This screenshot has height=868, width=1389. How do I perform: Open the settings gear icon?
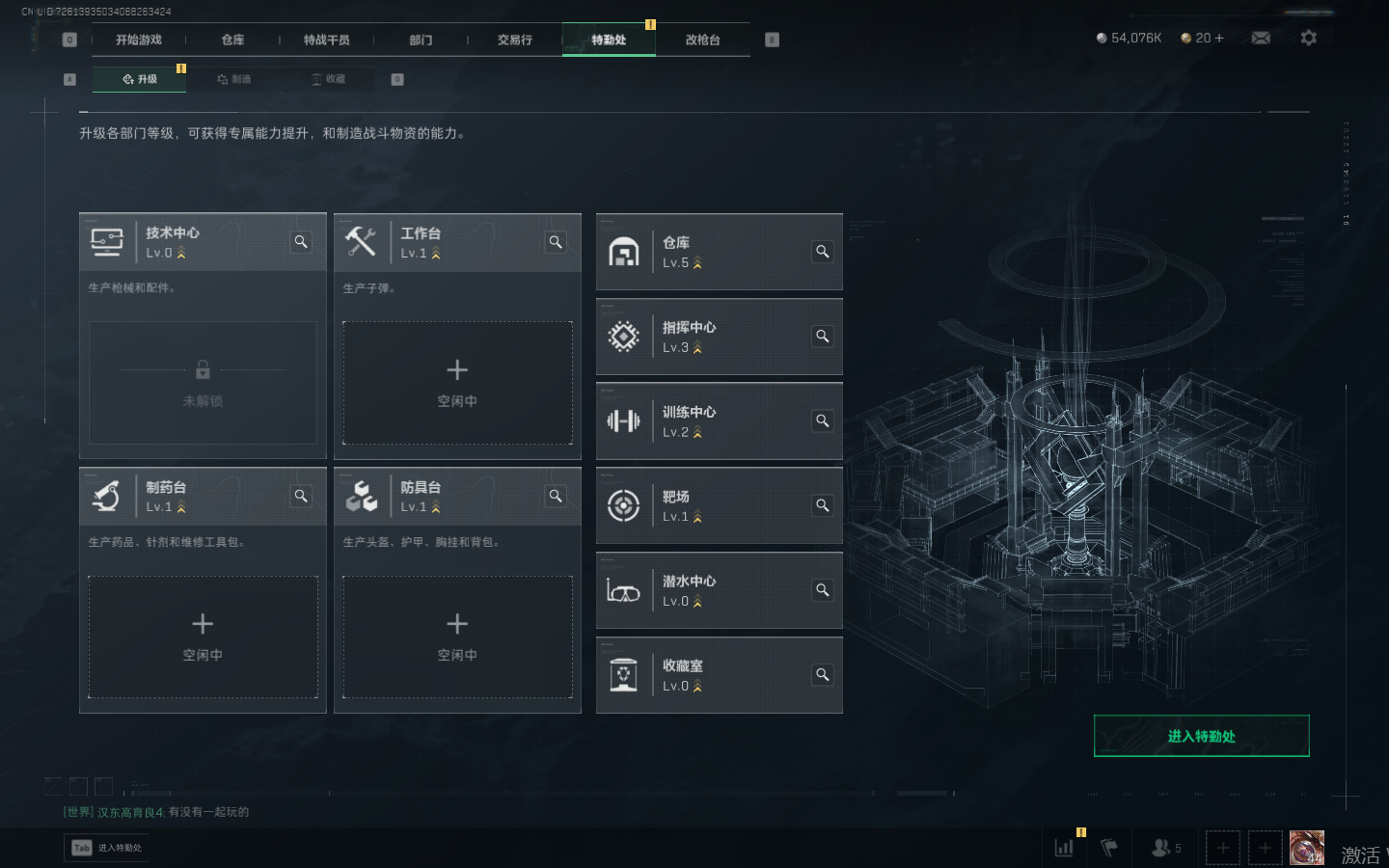point(1308,38)
